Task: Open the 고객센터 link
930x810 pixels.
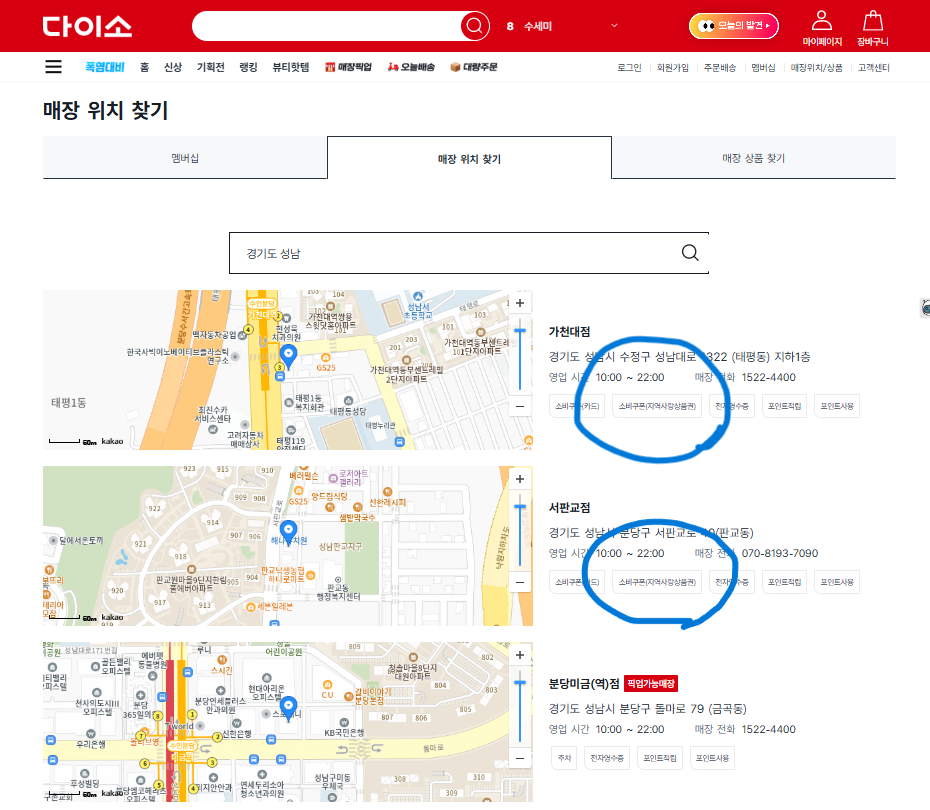Action: (x=874, y=67)
